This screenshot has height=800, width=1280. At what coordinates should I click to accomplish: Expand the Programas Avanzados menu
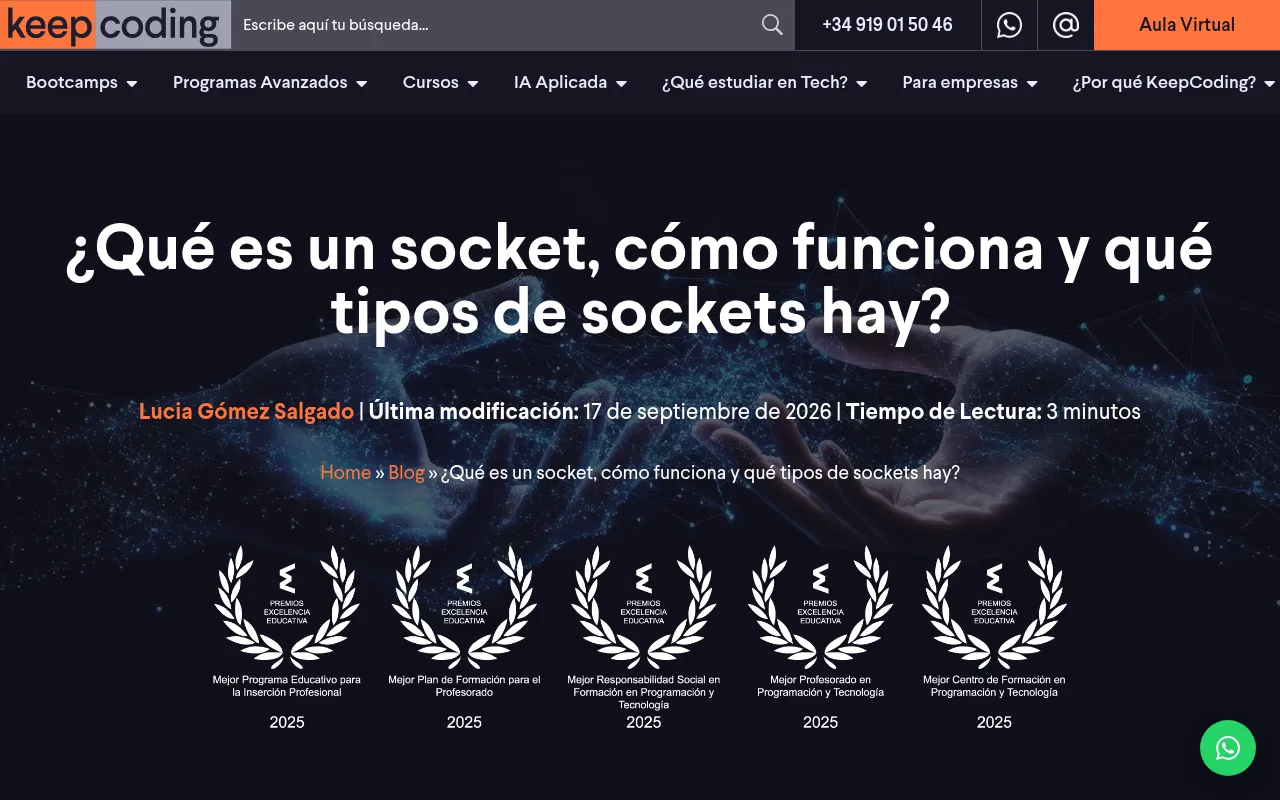tap(270, 83)
